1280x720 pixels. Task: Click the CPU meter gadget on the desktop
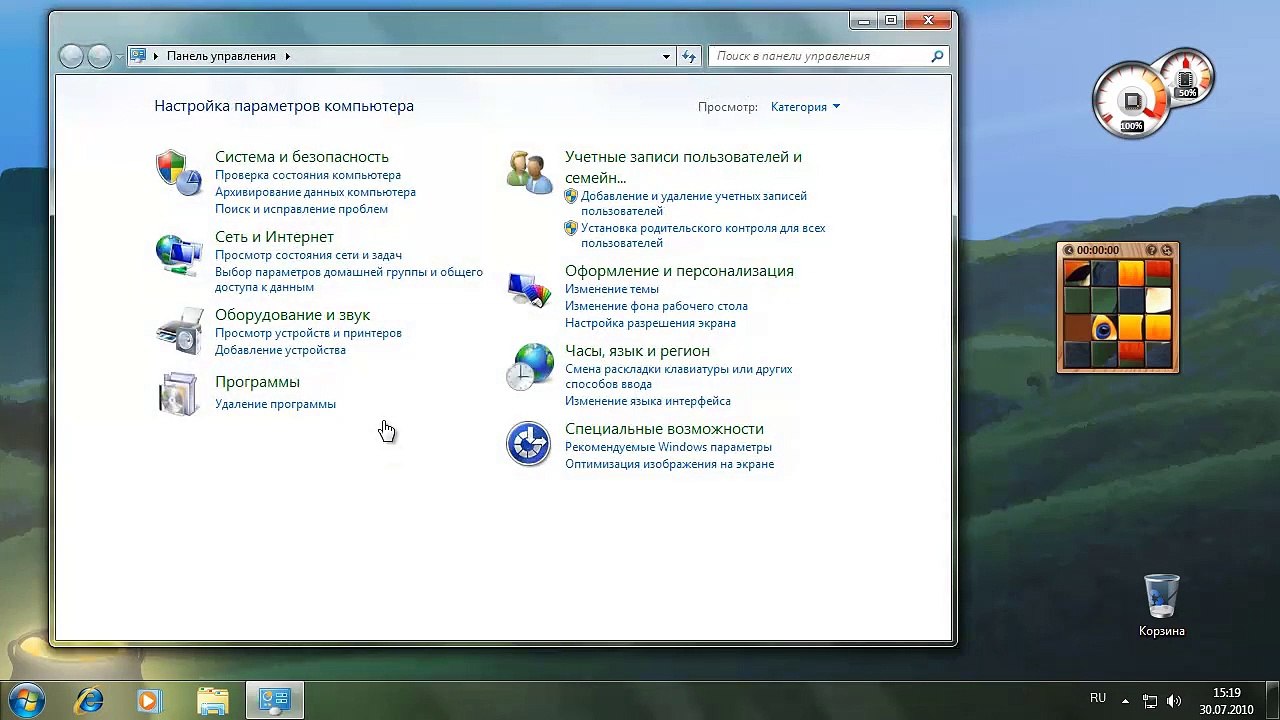(x=1132, y=101)
